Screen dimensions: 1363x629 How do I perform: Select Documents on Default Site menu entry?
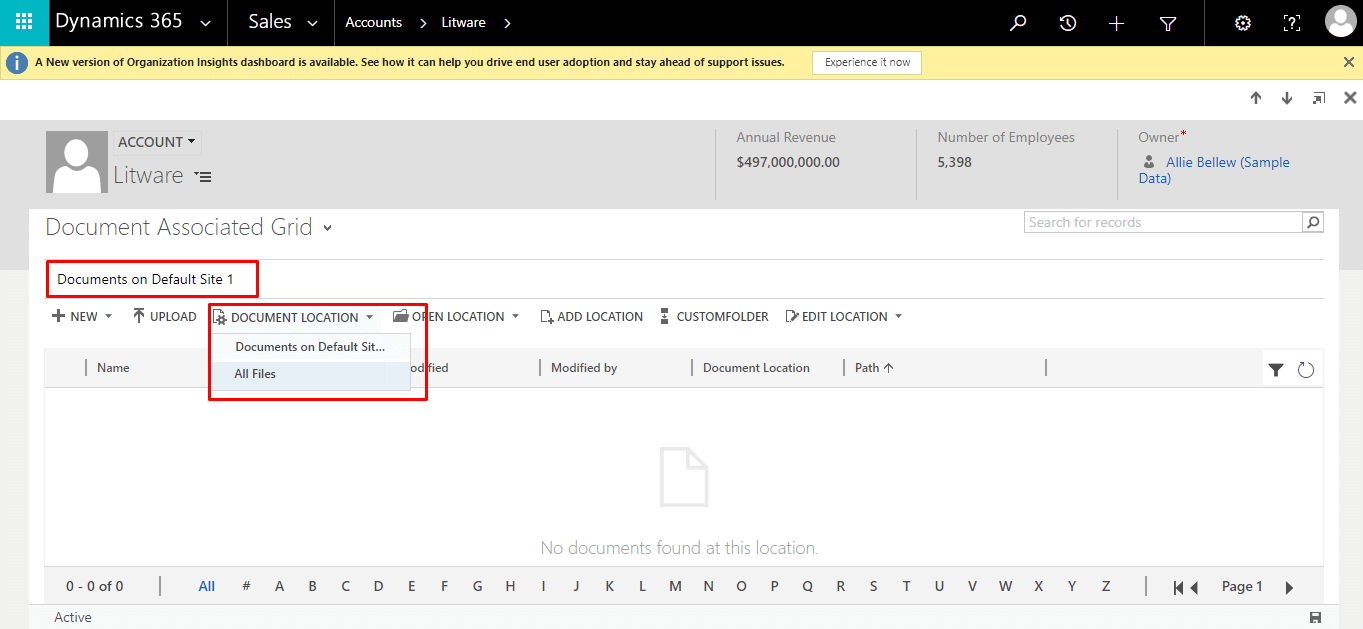pyautogui.click(x=310, y=347)
